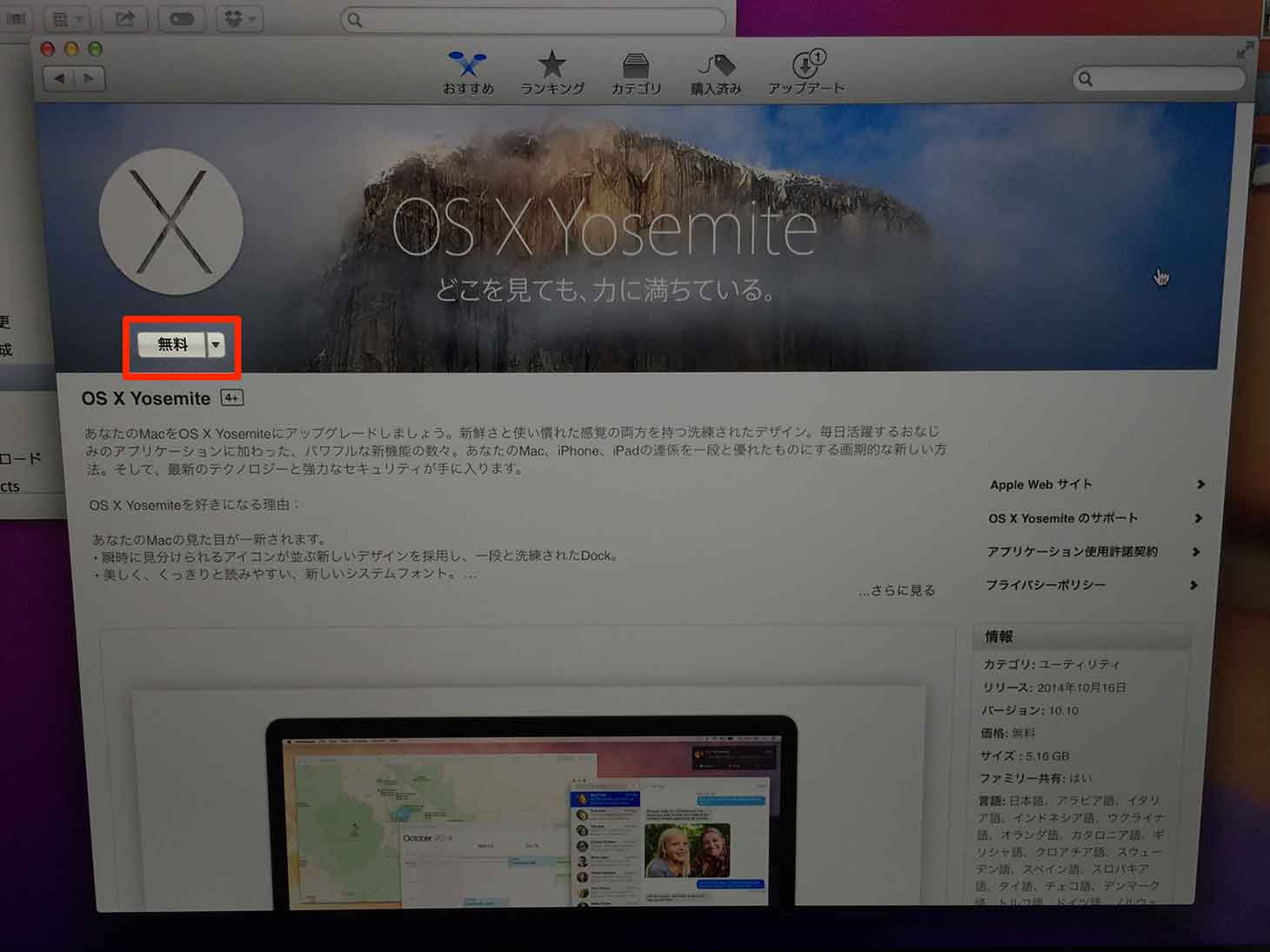
Task: Open the カテゴリ toolbar tab
Action: tap(636, 72)
